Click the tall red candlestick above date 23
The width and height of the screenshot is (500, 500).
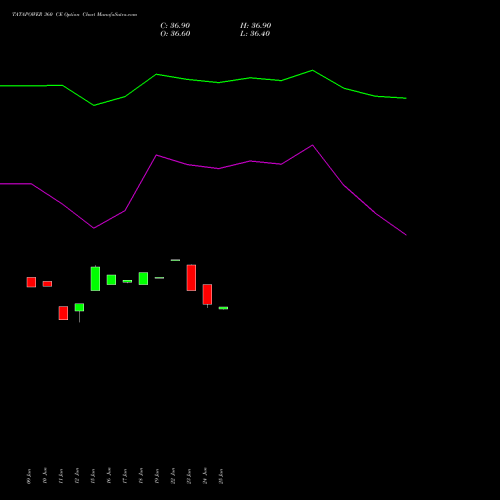pyautogui.click(x=191, y=278)
